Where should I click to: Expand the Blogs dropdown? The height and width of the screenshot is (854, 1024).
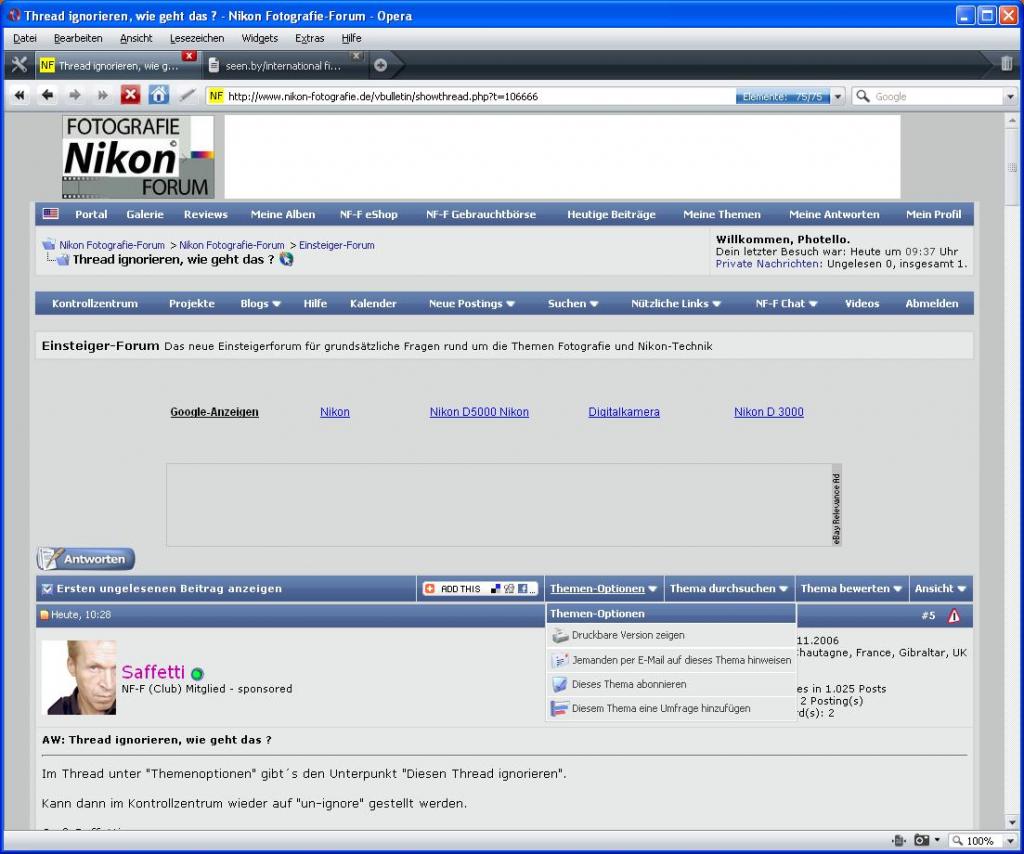pos(260,304)
